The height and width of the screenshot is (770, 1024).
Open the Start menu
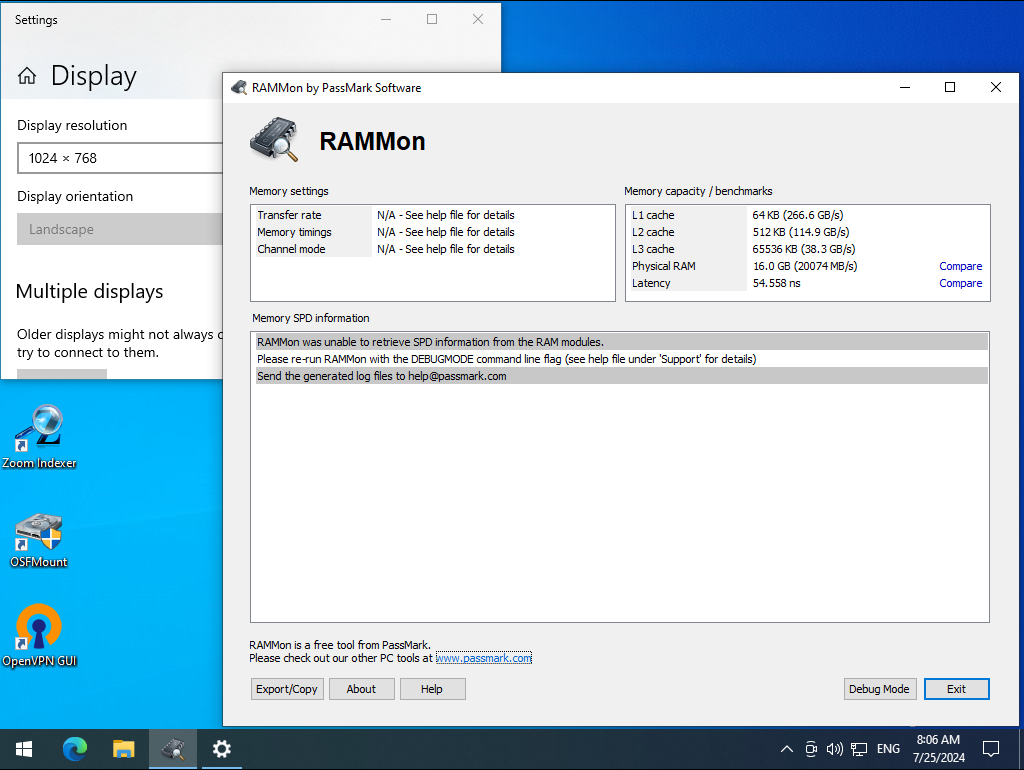[24, 748]
